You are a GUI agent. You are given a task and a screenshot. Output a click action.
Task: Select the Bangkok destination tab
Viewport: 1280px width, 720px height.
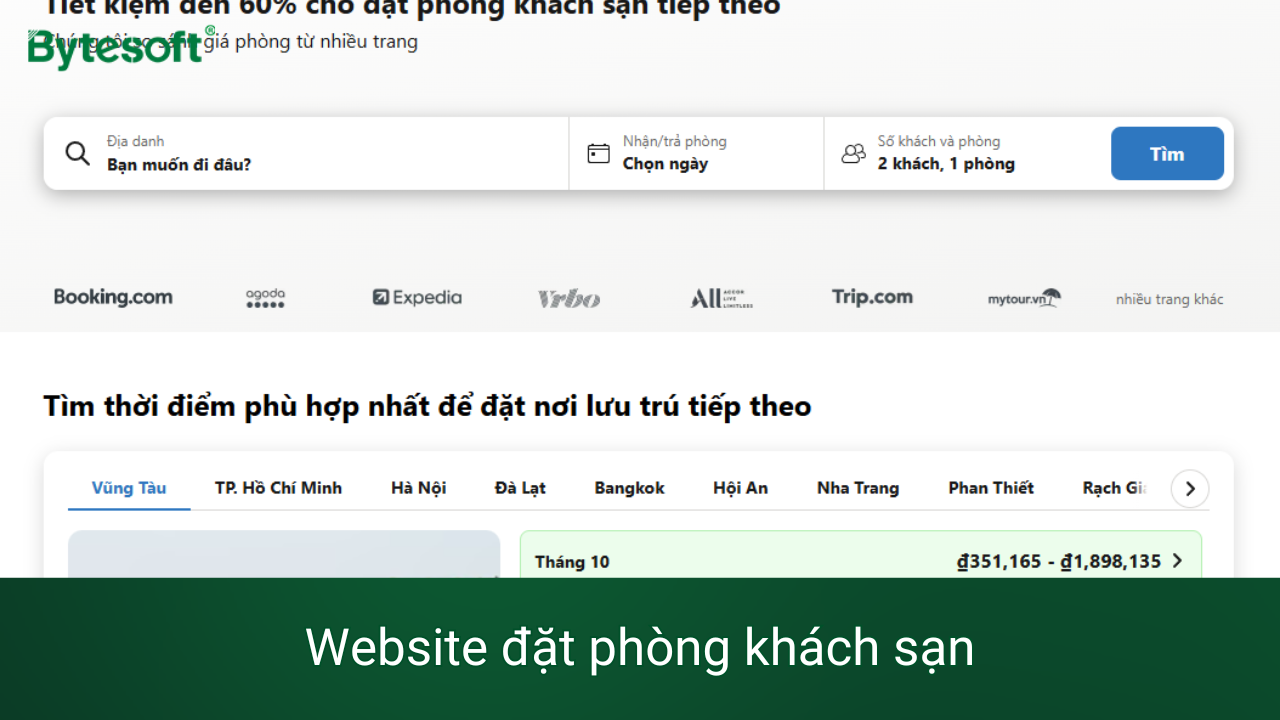[629, 488]
